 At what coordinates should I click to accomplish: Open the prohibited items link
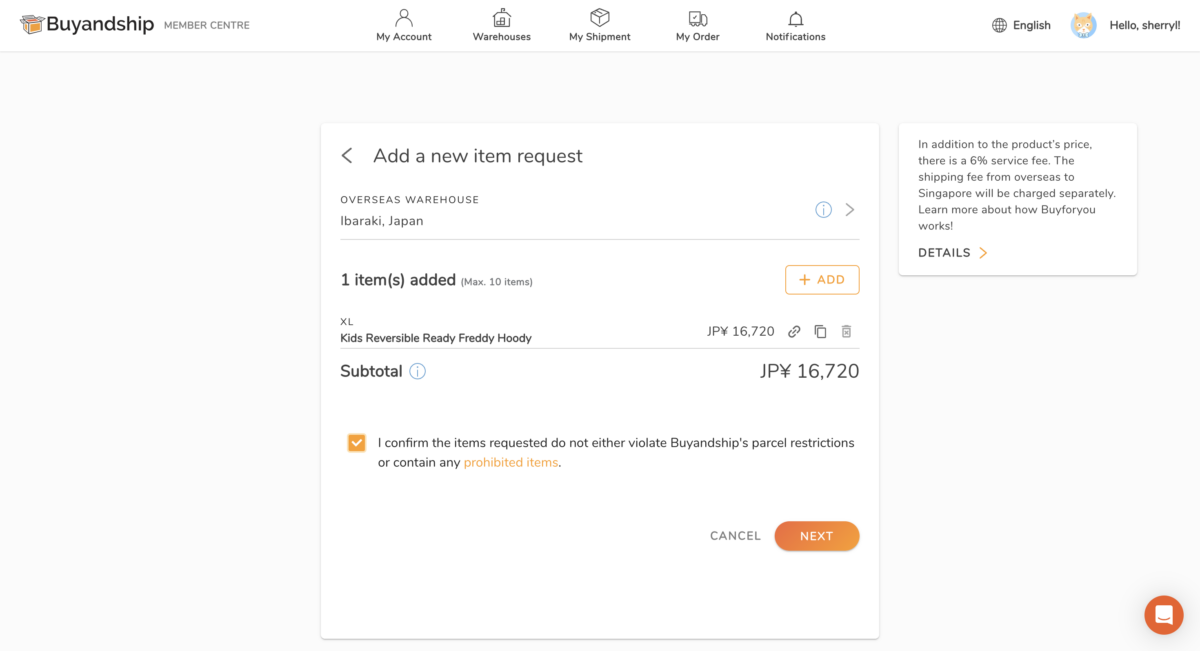(x=511, y=463)
